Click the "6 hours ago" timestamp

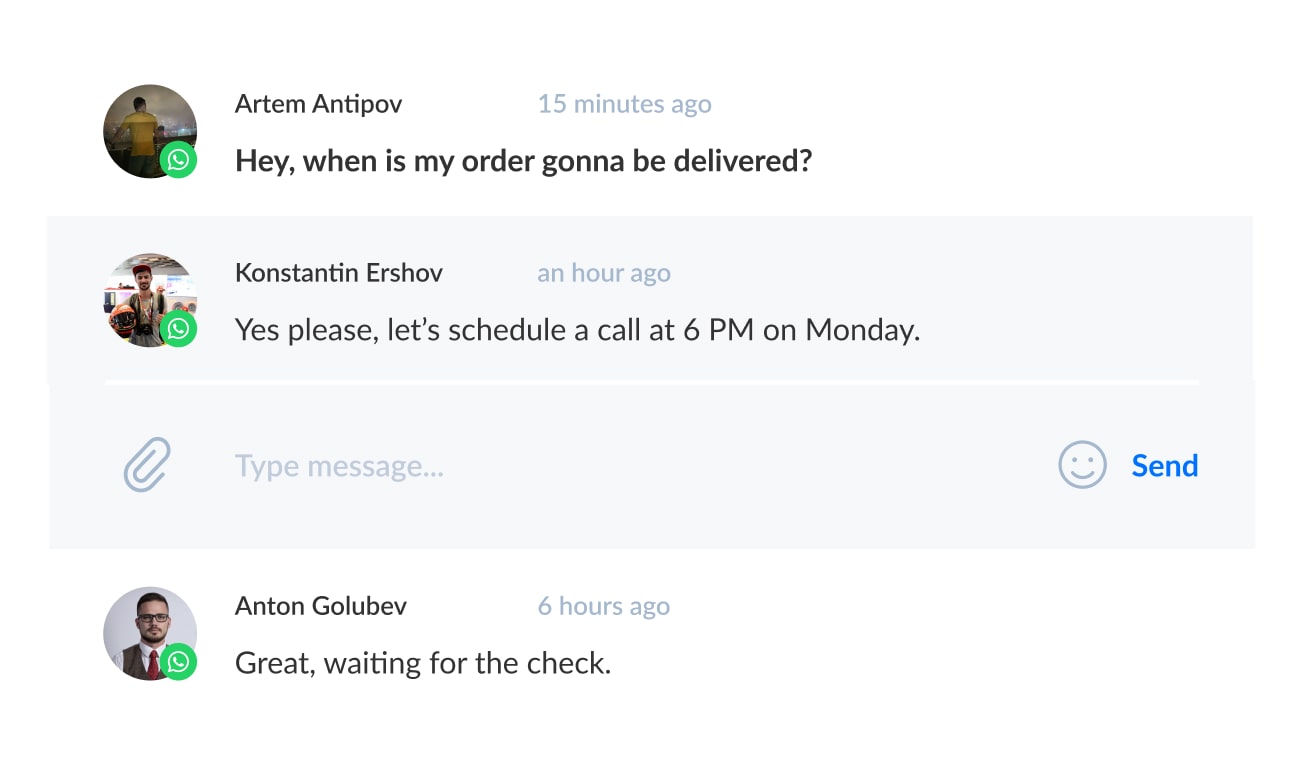(x=603, y=606)
